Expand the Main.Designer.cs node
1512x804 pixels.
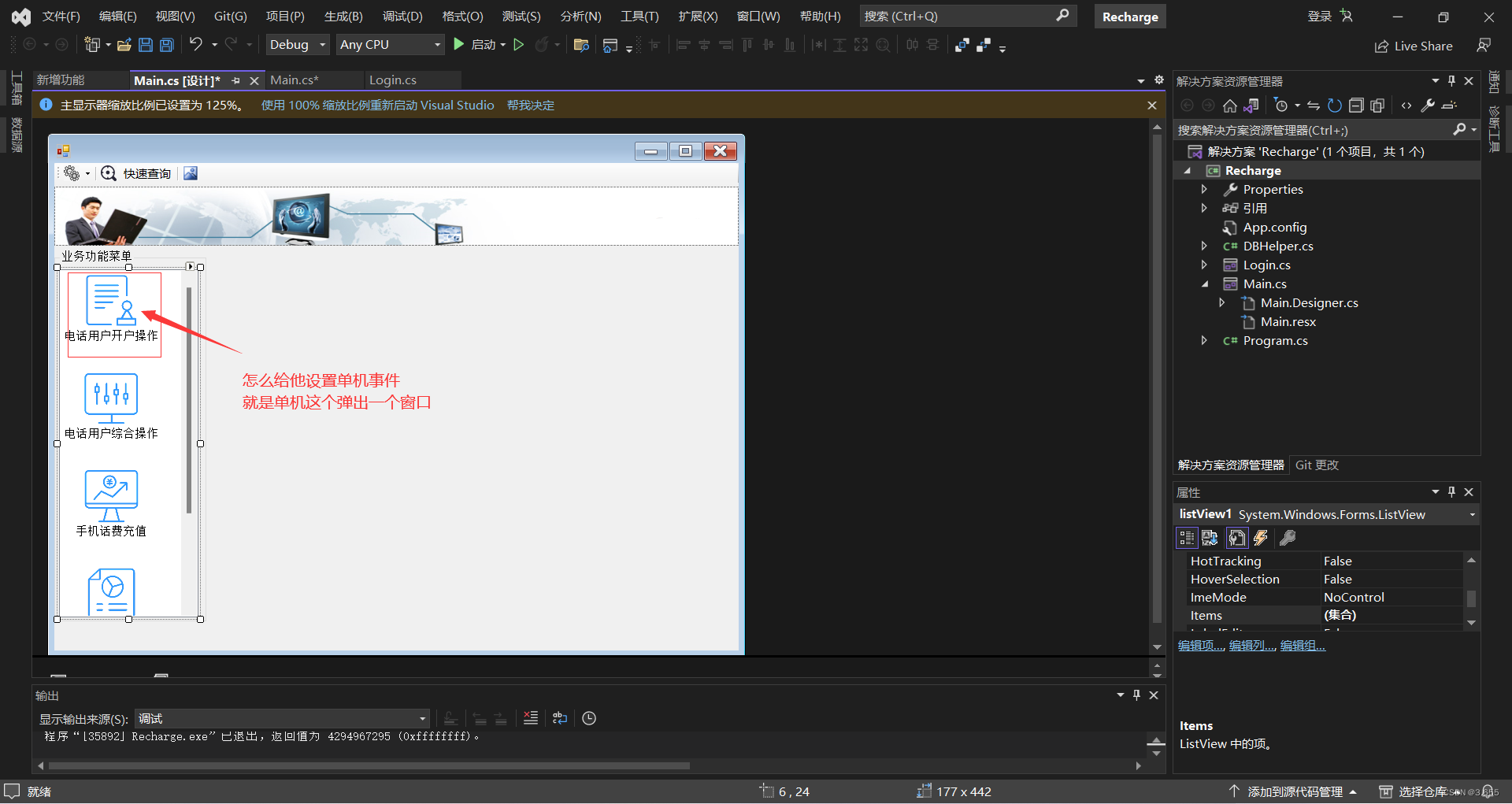click(x=1221, y=303)
